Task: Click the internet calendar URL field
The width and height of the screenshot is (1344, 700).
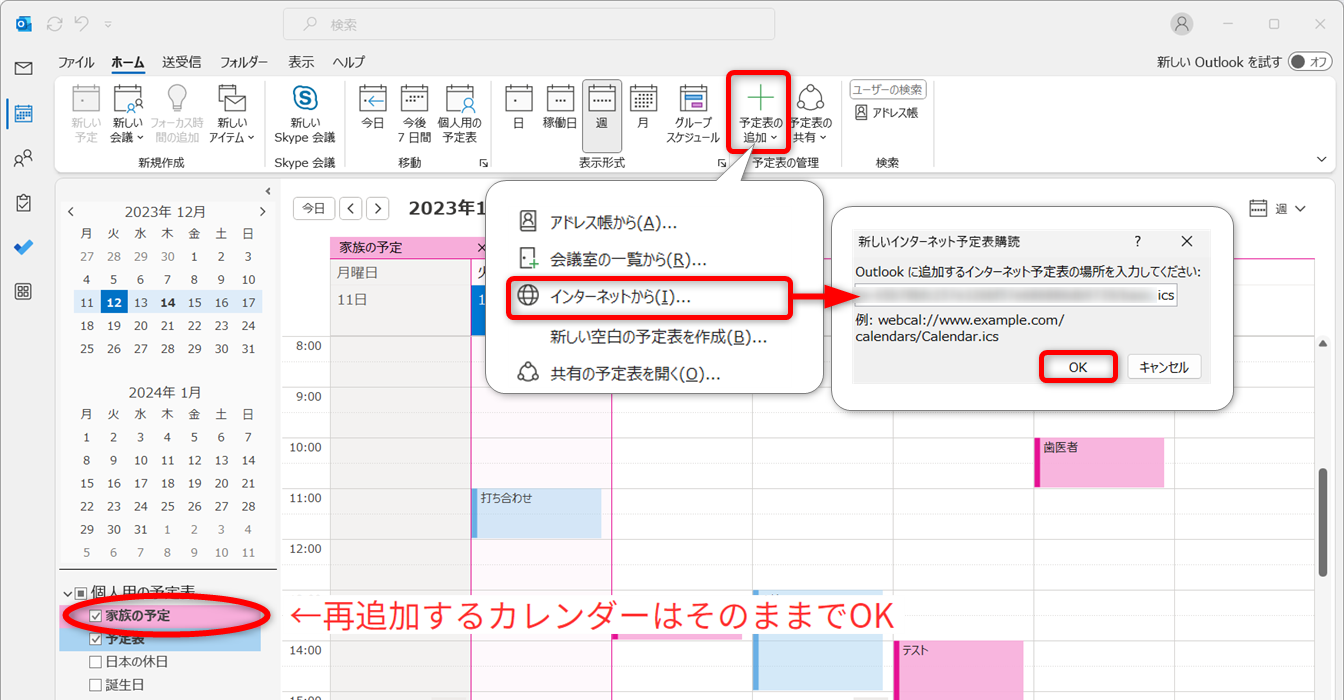Action: click(x=1015, y=295)
